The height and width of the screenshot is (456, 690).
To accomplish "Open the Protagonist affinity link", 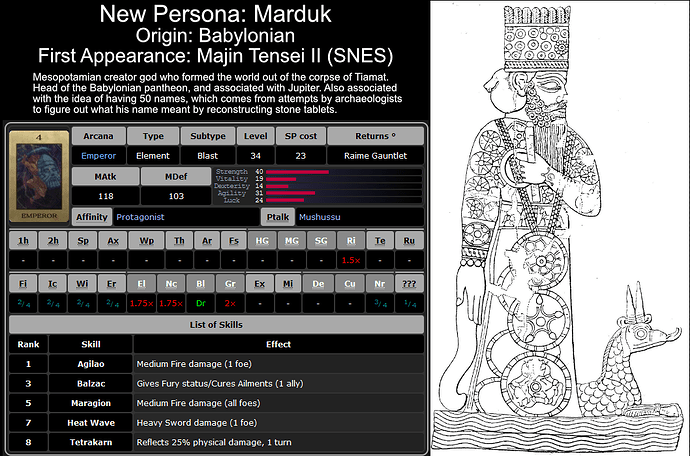I will [x=140, y=217].
